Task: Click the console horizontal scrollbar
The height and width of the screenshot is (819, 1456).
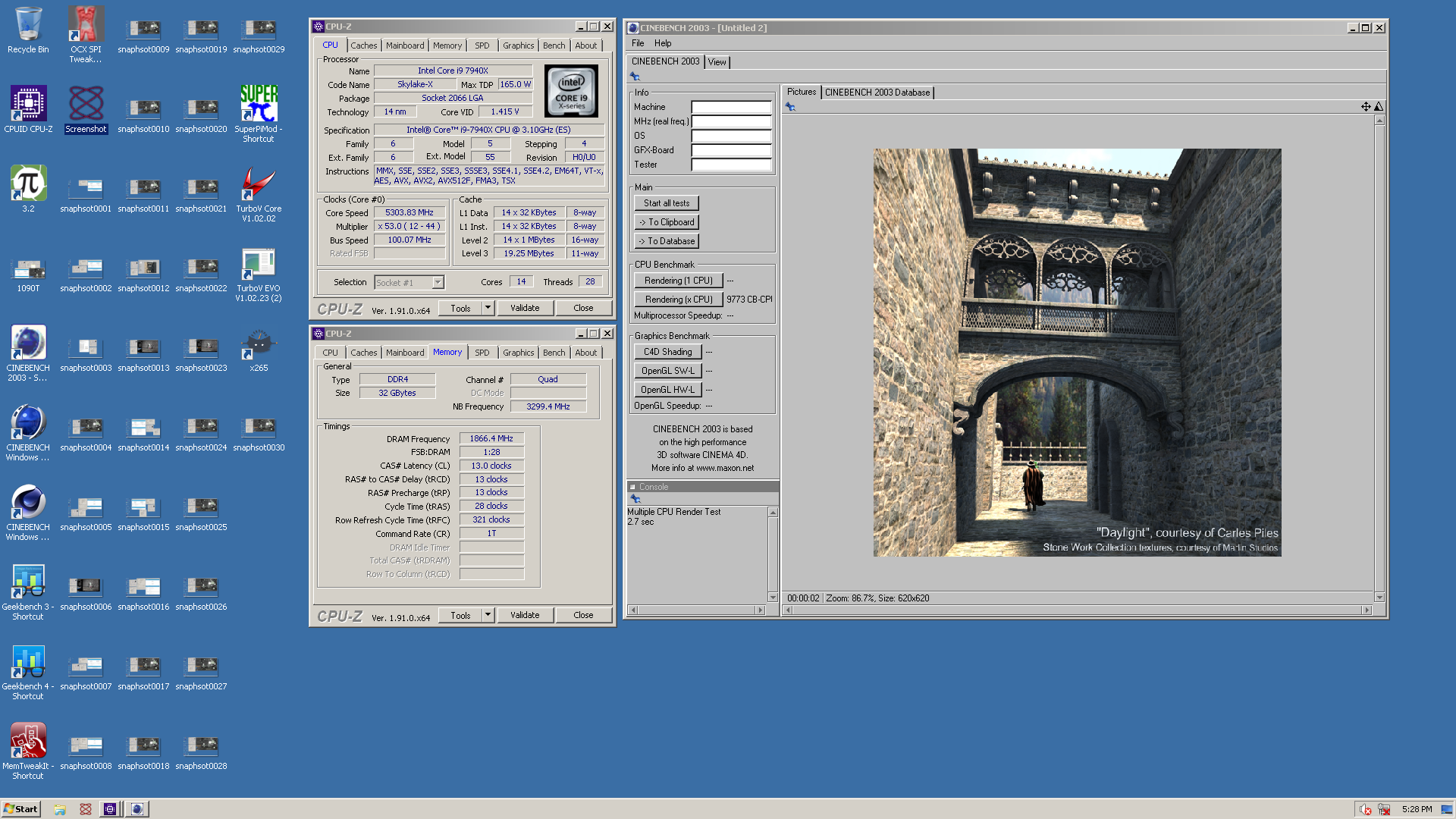Action: [697, 610]
